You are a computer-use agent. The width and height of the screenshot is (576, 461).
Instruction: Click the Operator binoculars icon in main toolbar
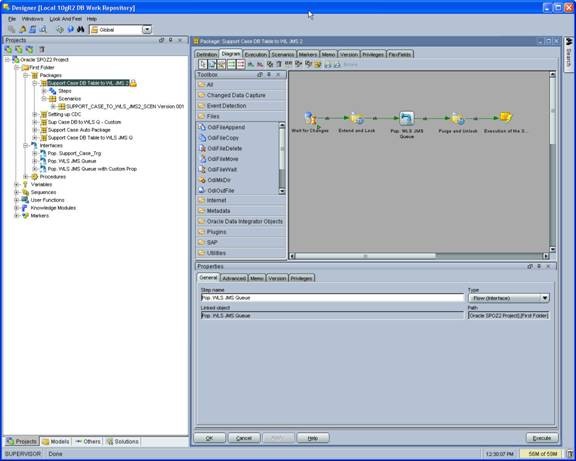click(x=80, y=29)
